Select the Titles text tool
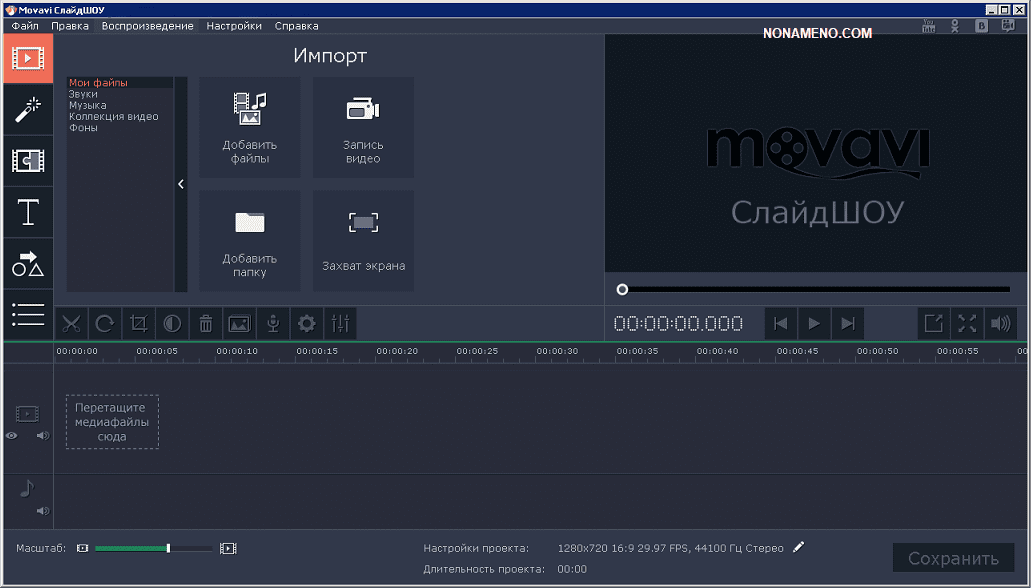The width and height of the screenshot is (1031, 588). click(27, 212)
